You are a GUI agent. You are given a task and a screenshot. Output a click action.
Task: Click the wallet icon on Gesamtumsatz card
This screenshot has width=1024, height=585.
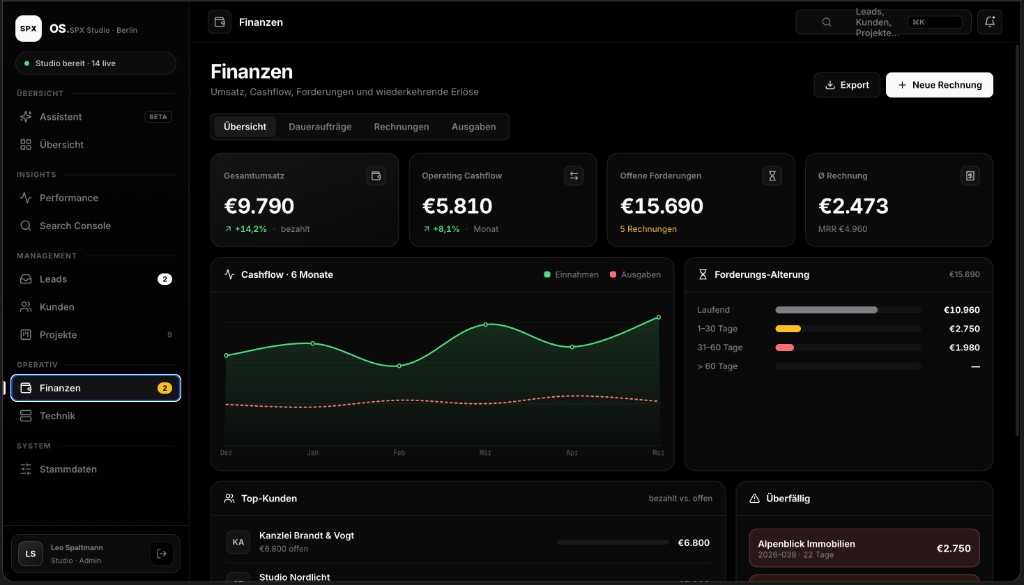pyautogui.click(x=376, y=176)
